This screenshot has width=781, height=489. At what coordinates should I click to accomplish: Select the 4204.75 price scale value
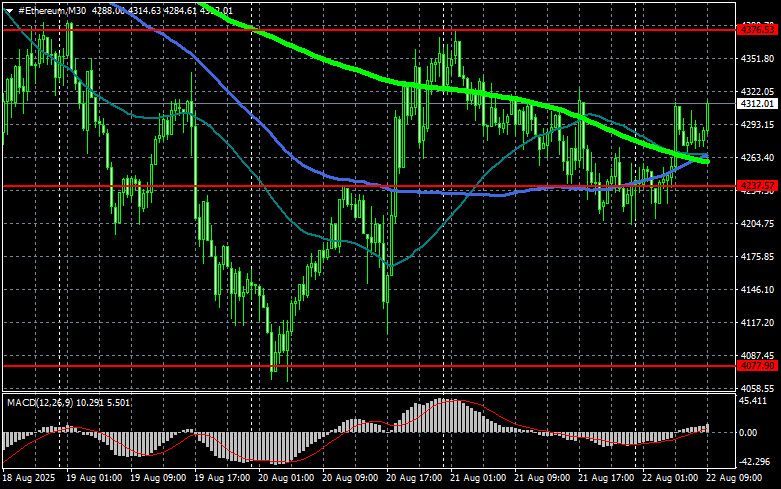tap(758, 224)
